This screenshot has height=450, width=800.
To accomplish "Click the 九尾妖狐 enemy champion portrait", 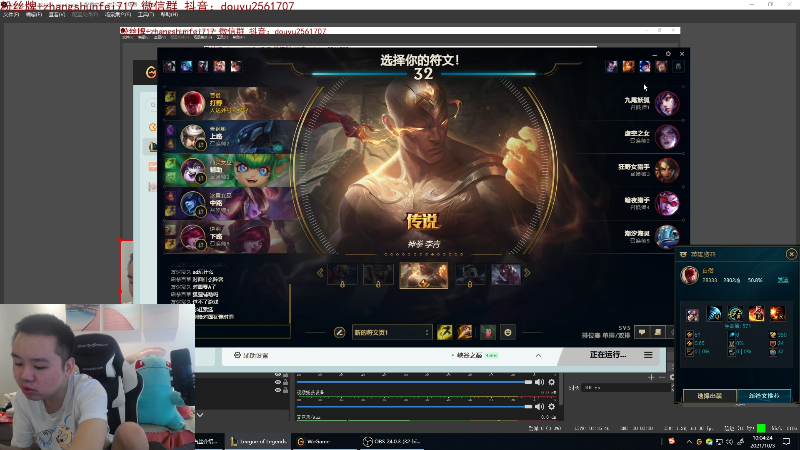I will coord(667,104).
